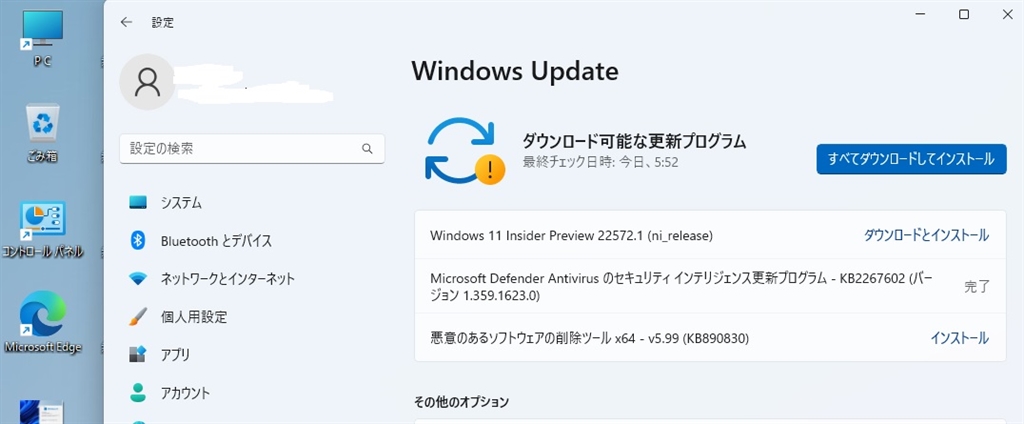Click the user profile avatar icon
Screen dimensions: 1024x424
click(x=147, y=82)
